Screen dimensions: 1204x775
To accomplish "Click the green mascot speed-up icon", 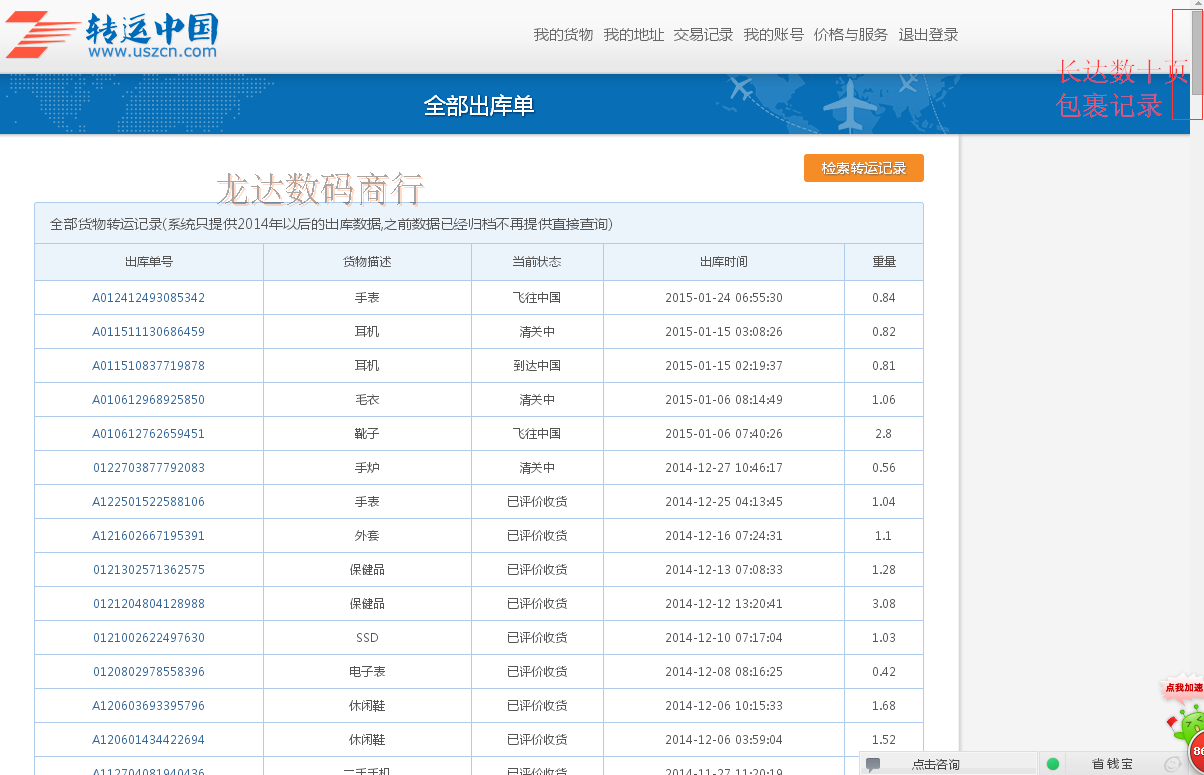I will coord(1188,723).
